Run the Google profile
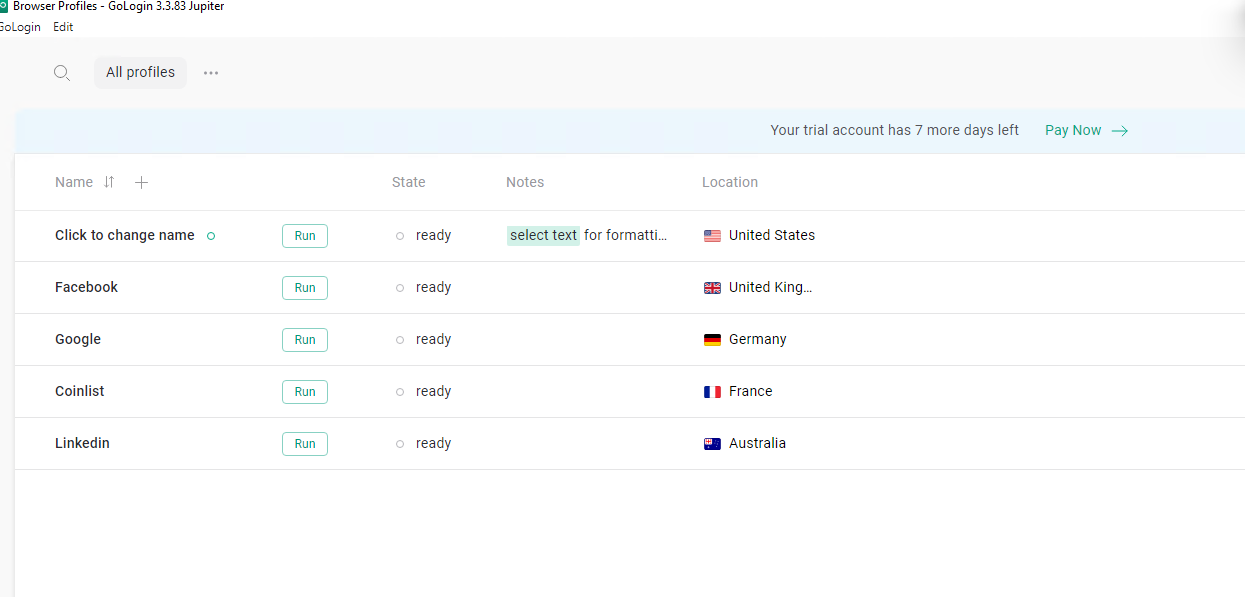Screen dimensions: 1245x597 pyautogui.click(x=305, y=340)
